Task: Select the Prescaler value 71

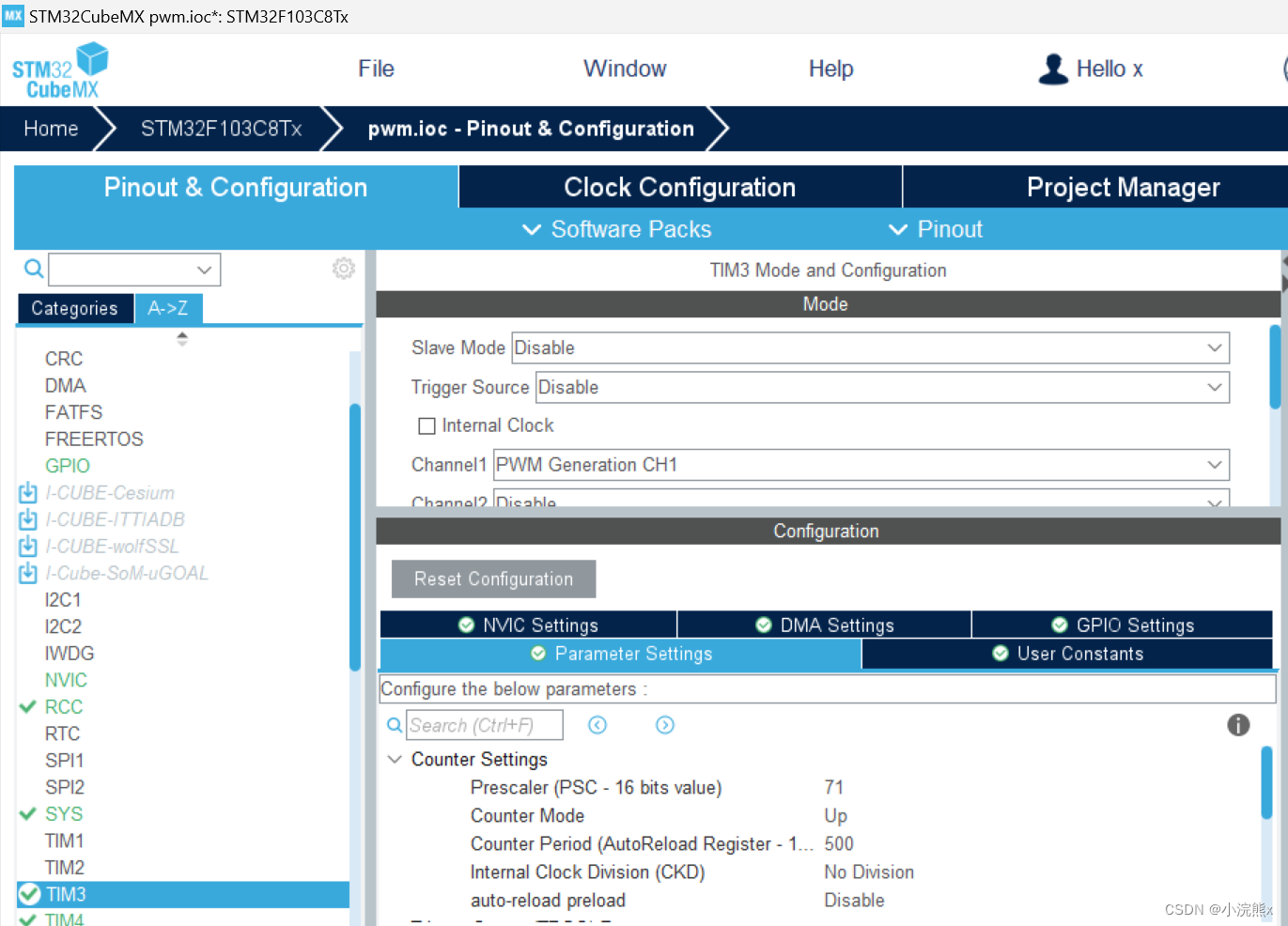Action: point(834,787)
